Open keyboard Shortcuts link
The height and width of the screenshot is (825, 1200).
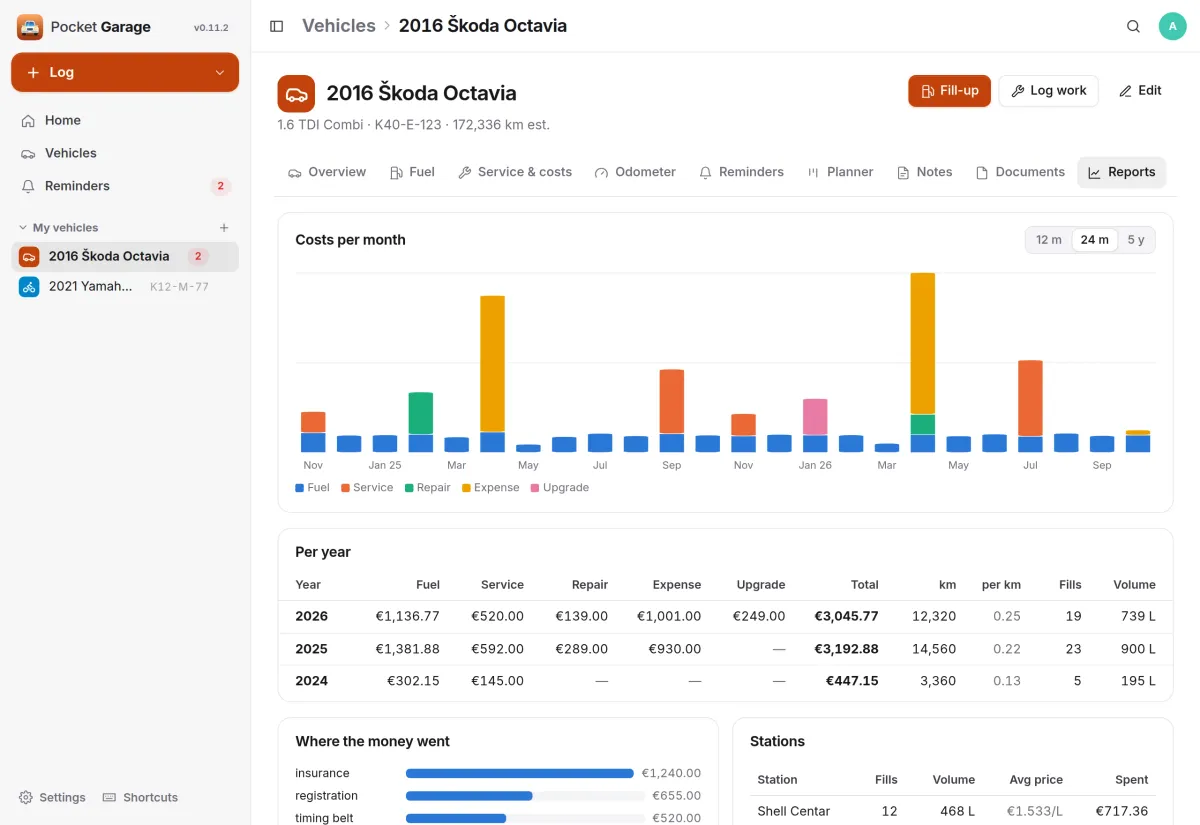click(140, 798)
